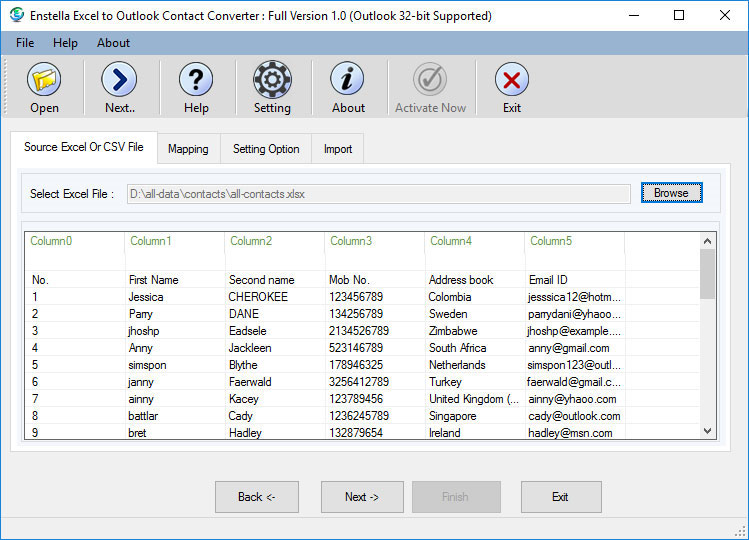This screenshot has height=540, width=749.
Task: Open the Setting gear toolbar icon
Action: [x=272, y=80]
